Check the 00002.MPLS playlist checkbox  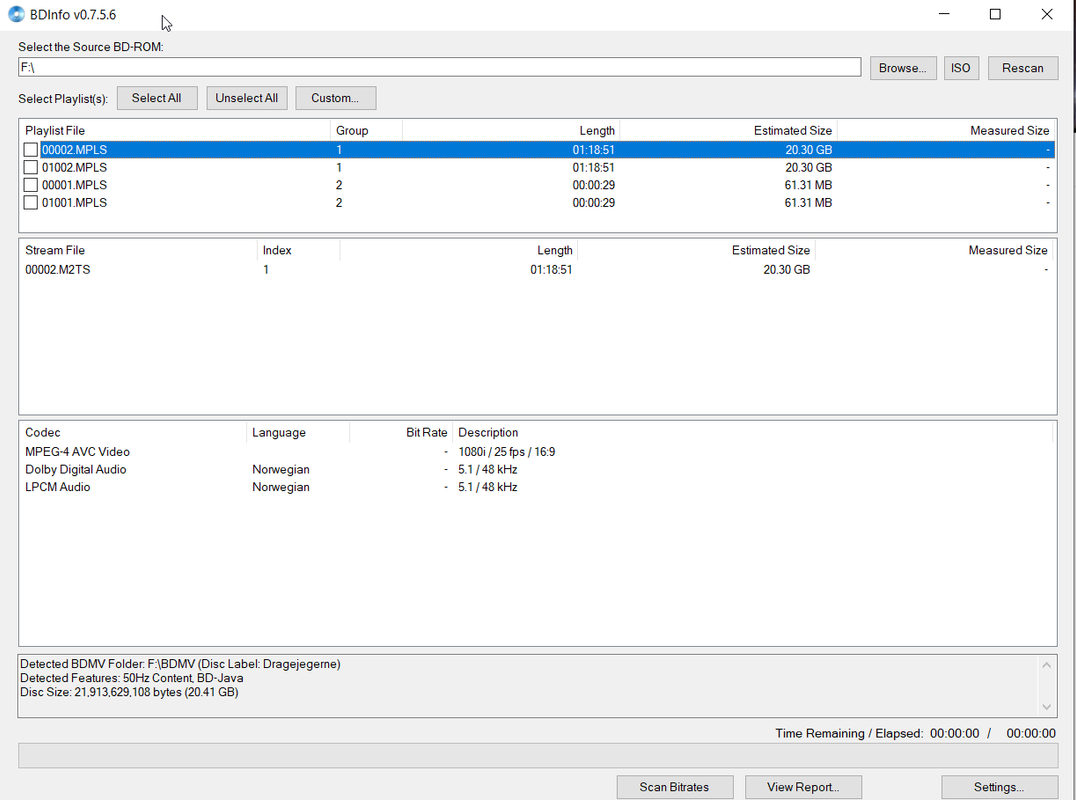[x=30, y=150]
